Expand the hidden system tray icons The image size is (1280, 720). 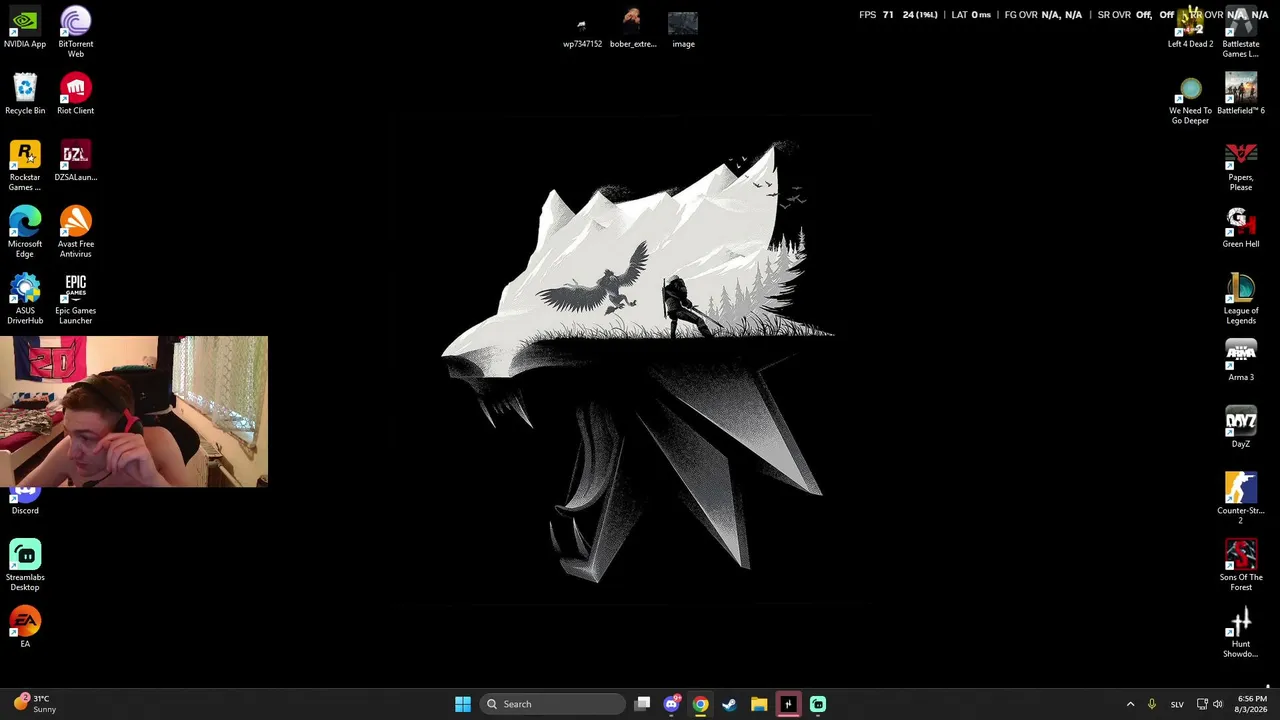(1131, 704)
